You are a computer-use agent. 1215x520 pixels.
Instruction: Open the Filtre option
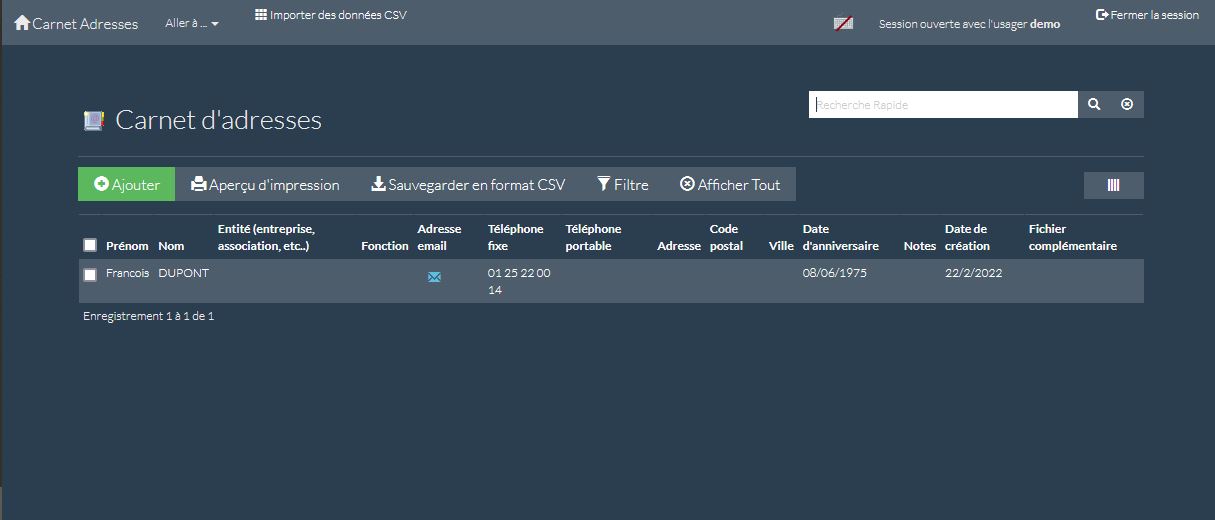click(622, 184)
